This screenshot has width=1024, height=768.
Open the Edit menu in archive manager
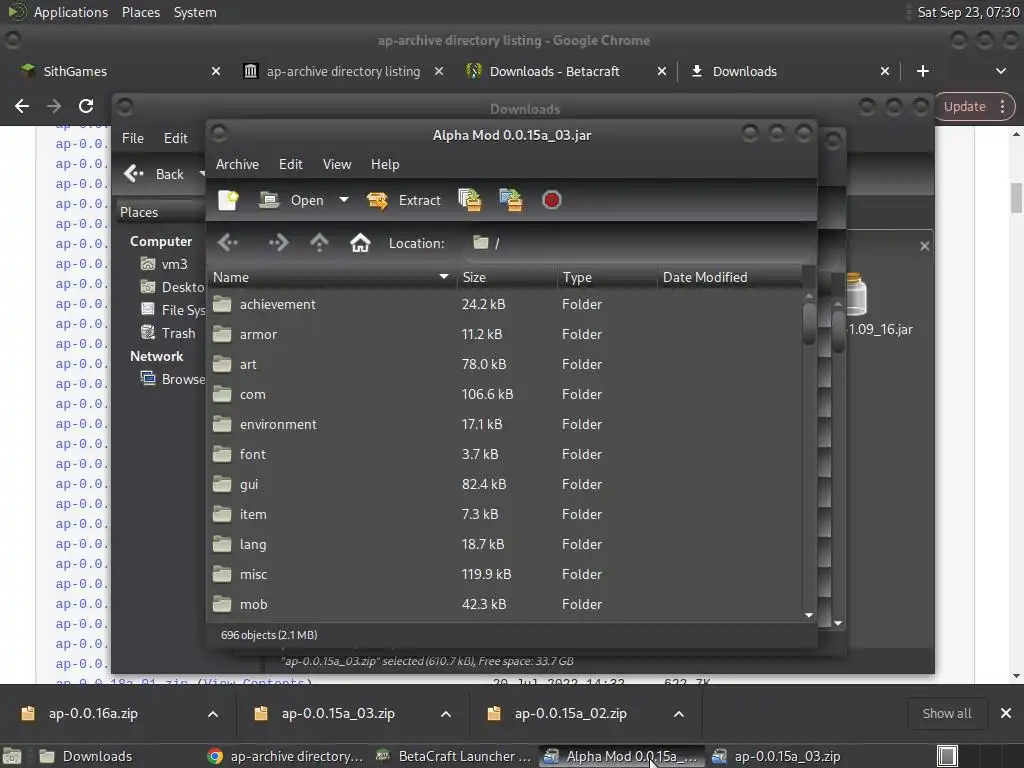point(291,164)
